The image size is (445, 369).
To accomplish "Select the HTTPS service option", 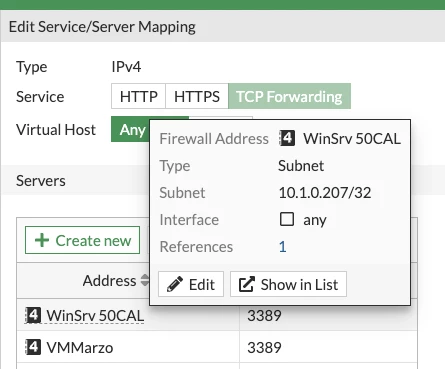I will [x=197, y=96].
